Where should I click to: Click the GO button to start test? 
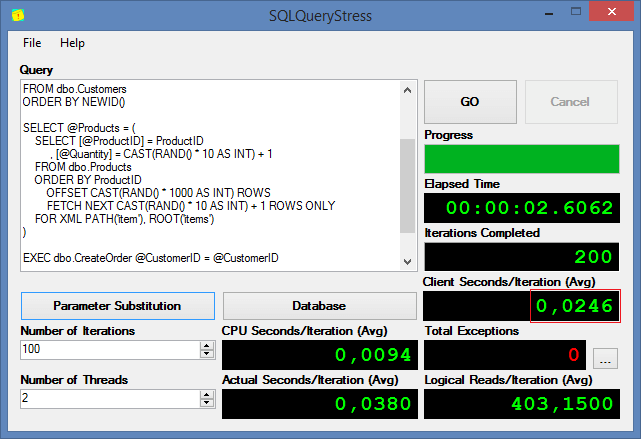pos(470,102)
